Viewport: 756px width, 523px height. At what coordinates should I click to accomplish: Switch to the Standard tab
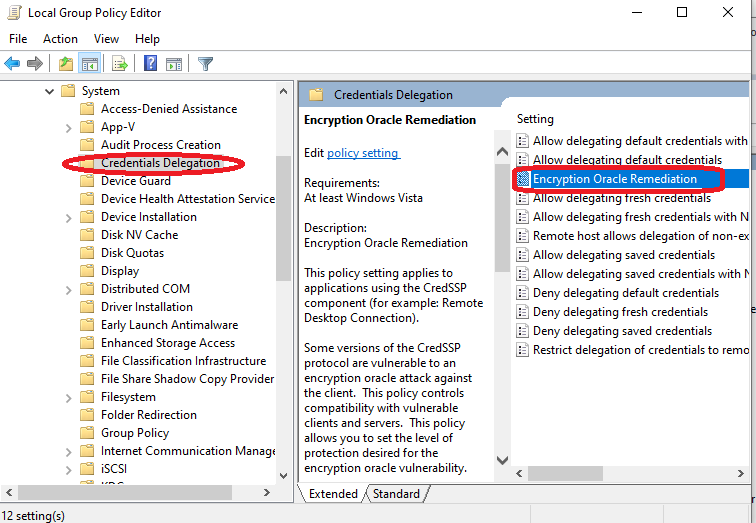396,494
